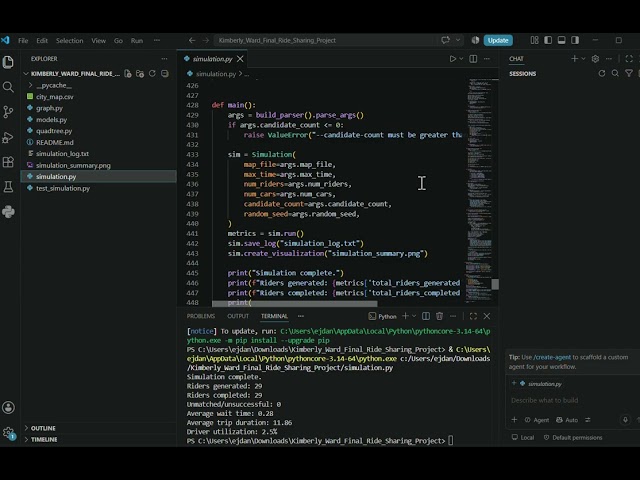
Task: Open the Python view in activity bar
Action: click(x=8, y=212)
